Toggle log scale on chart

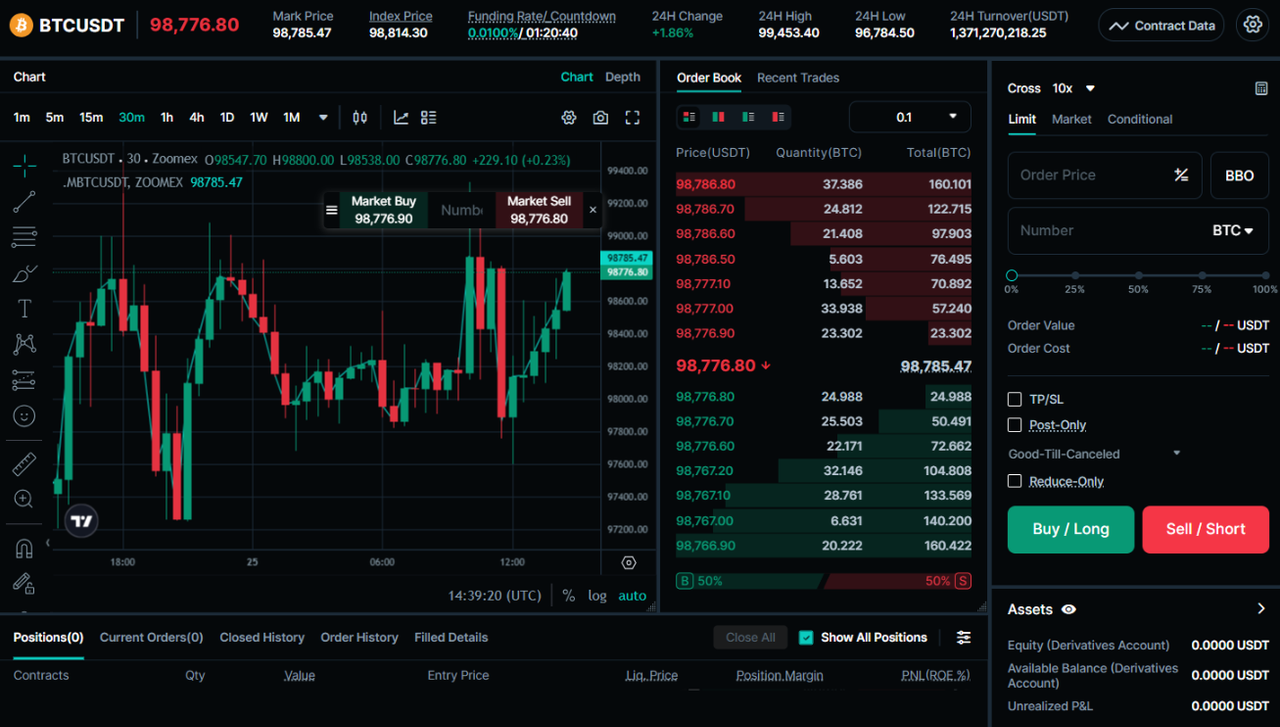tap(597, 595)
